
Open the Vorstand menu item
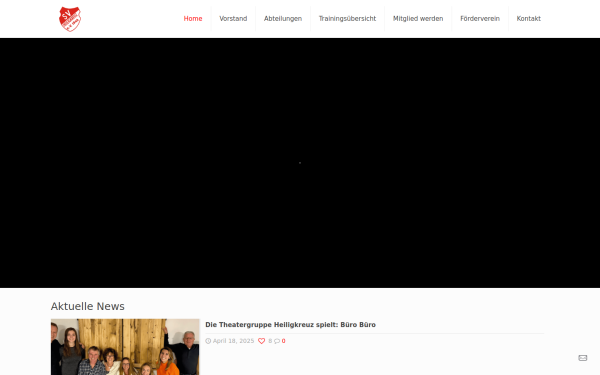coord(233,18)
